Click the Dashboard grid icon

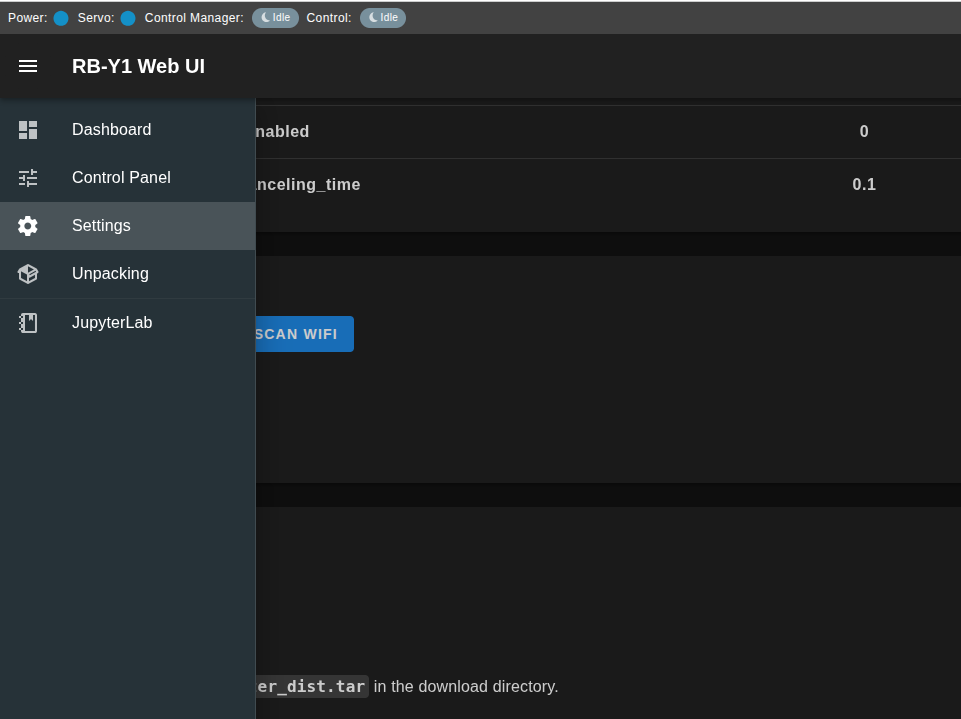click(x=28, y=130)
